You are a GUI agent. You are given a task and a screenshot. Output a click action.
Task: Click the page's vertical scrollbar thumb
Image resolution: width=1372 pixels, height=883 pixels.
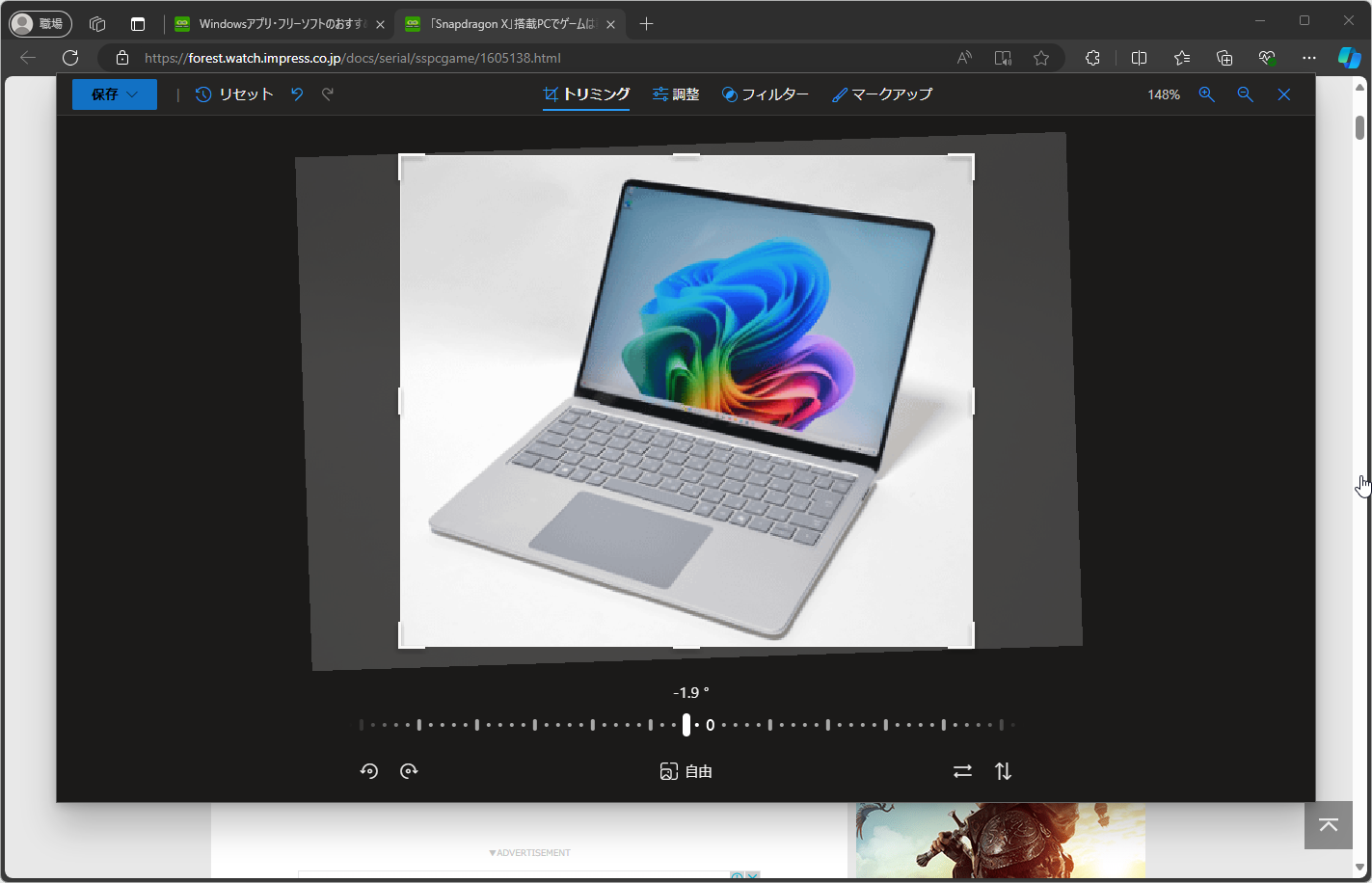click(1359, 127)
